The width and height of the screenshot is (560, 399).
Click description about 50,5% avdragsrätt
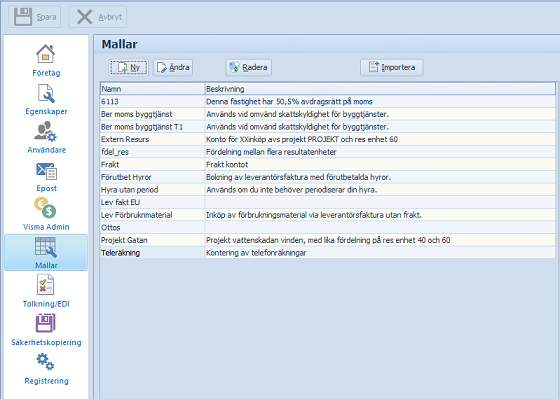tap(289, 102)
